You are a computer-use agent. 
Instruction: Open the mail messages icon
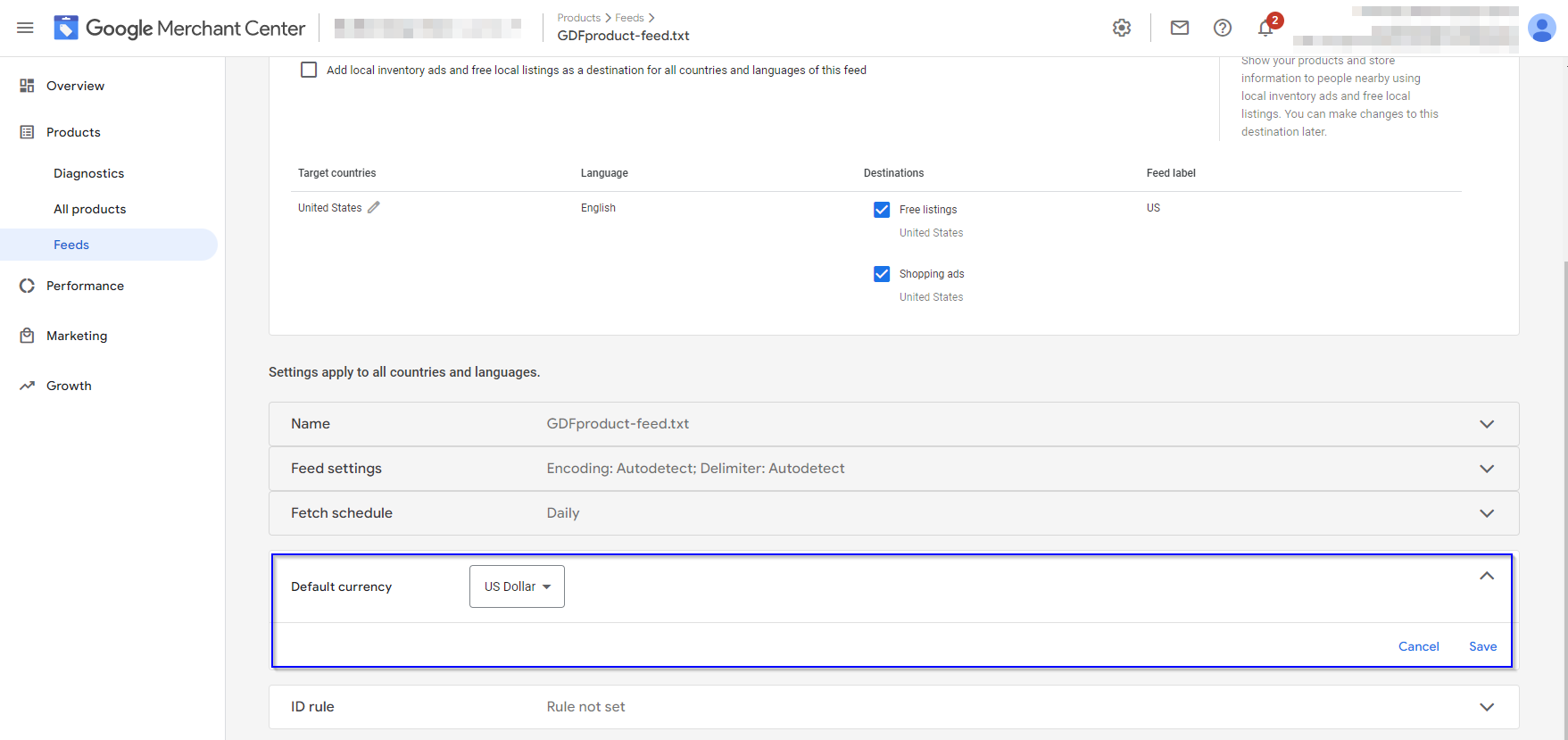(1180, 28)
